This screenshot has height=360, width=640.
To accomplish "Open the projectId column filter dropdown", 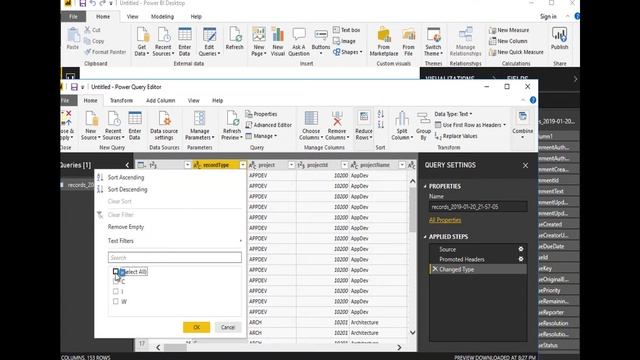I will [344, 165].
